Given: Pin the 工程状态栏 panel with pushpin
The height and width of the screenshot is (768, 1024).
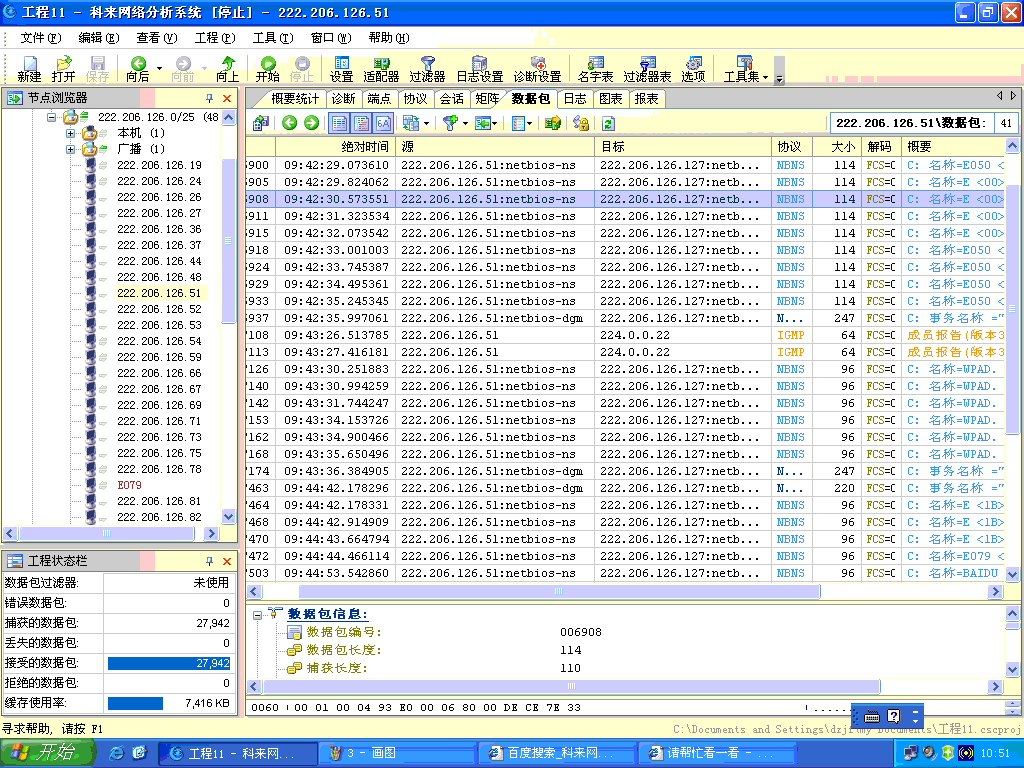Looking at the screenshot, I should [x=210, y=562].
